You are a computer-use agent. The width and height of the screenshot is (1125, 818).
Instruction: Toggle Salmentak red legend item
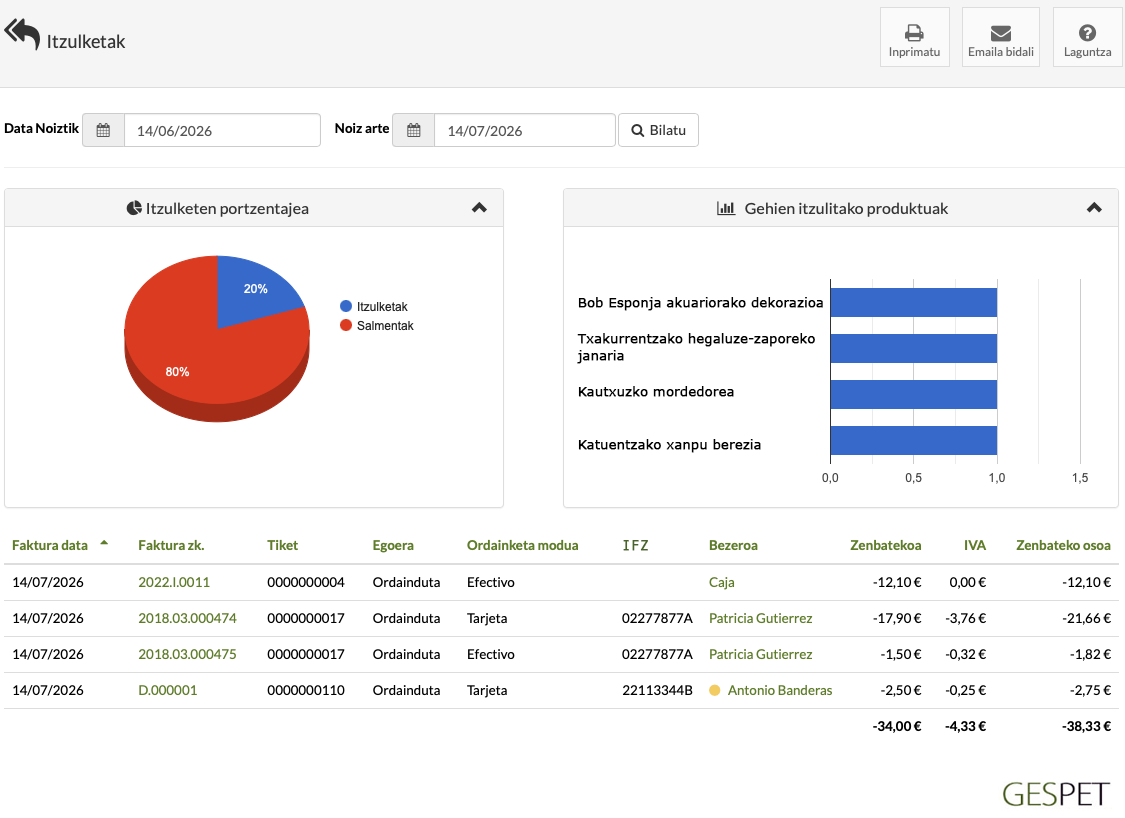[377, 326]
